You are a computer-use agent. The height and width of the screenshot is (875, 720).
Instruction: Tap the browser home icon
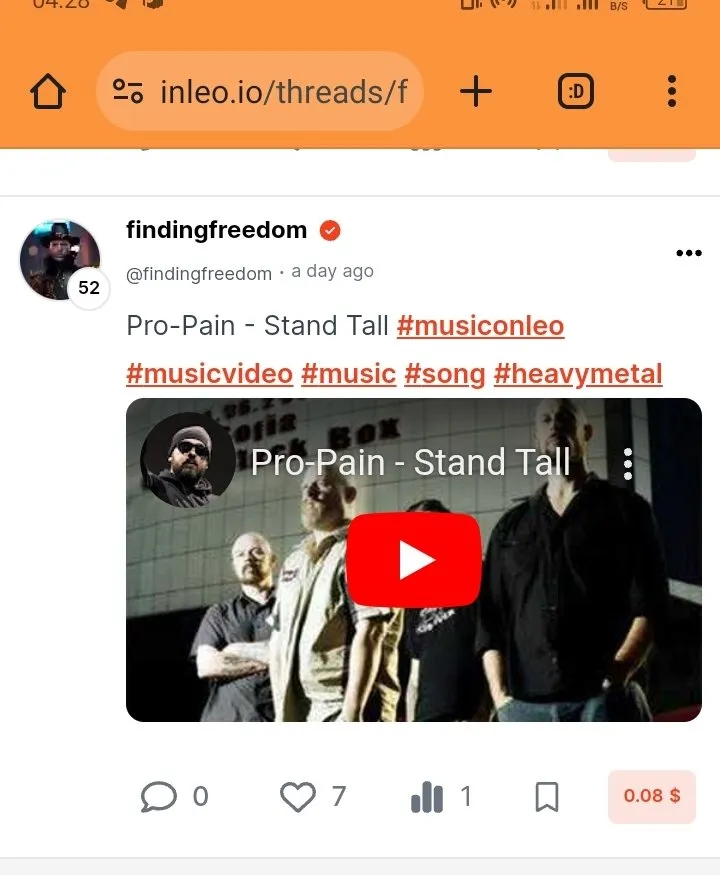click(48, 92)
